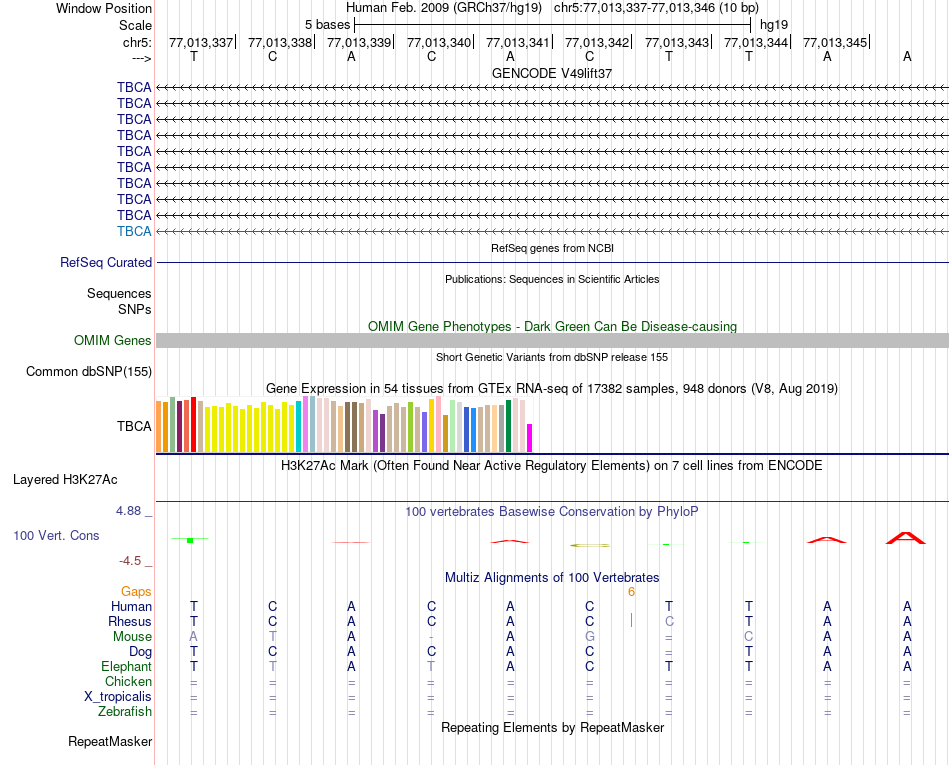The width and height of the screenshot is (950, 765).
Task: Open the GENCODE V49lift37 track title
Action: [552, 73]
